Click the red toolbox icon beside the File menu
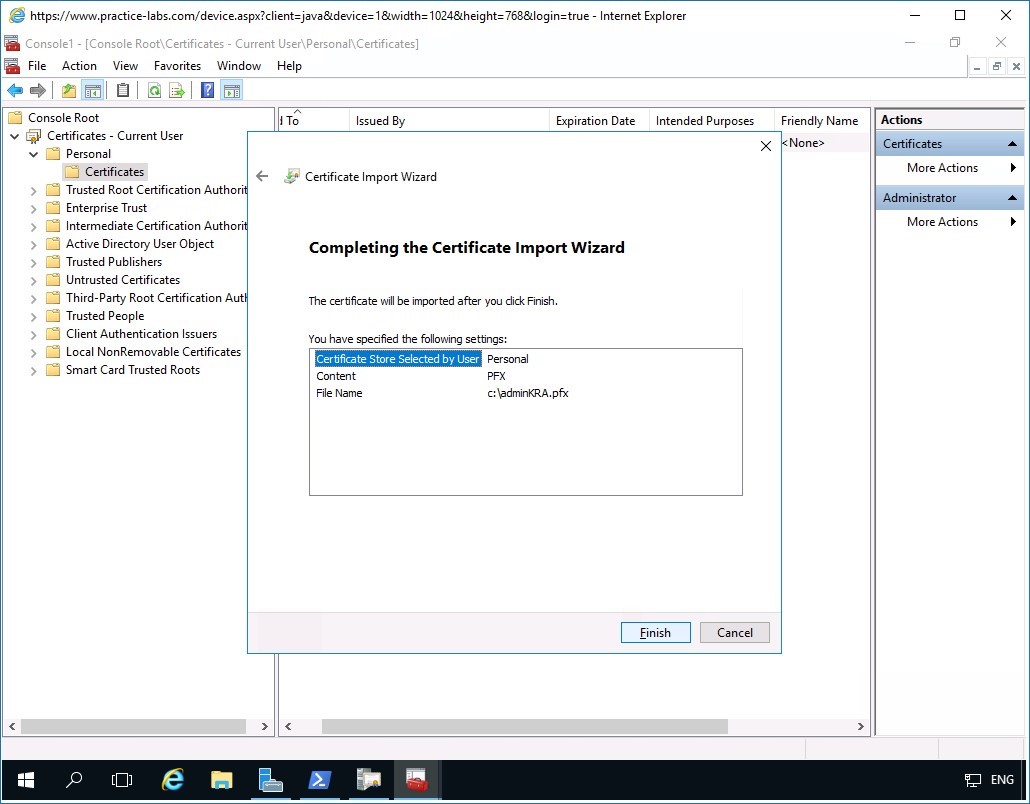 click(x=12, y=66)
